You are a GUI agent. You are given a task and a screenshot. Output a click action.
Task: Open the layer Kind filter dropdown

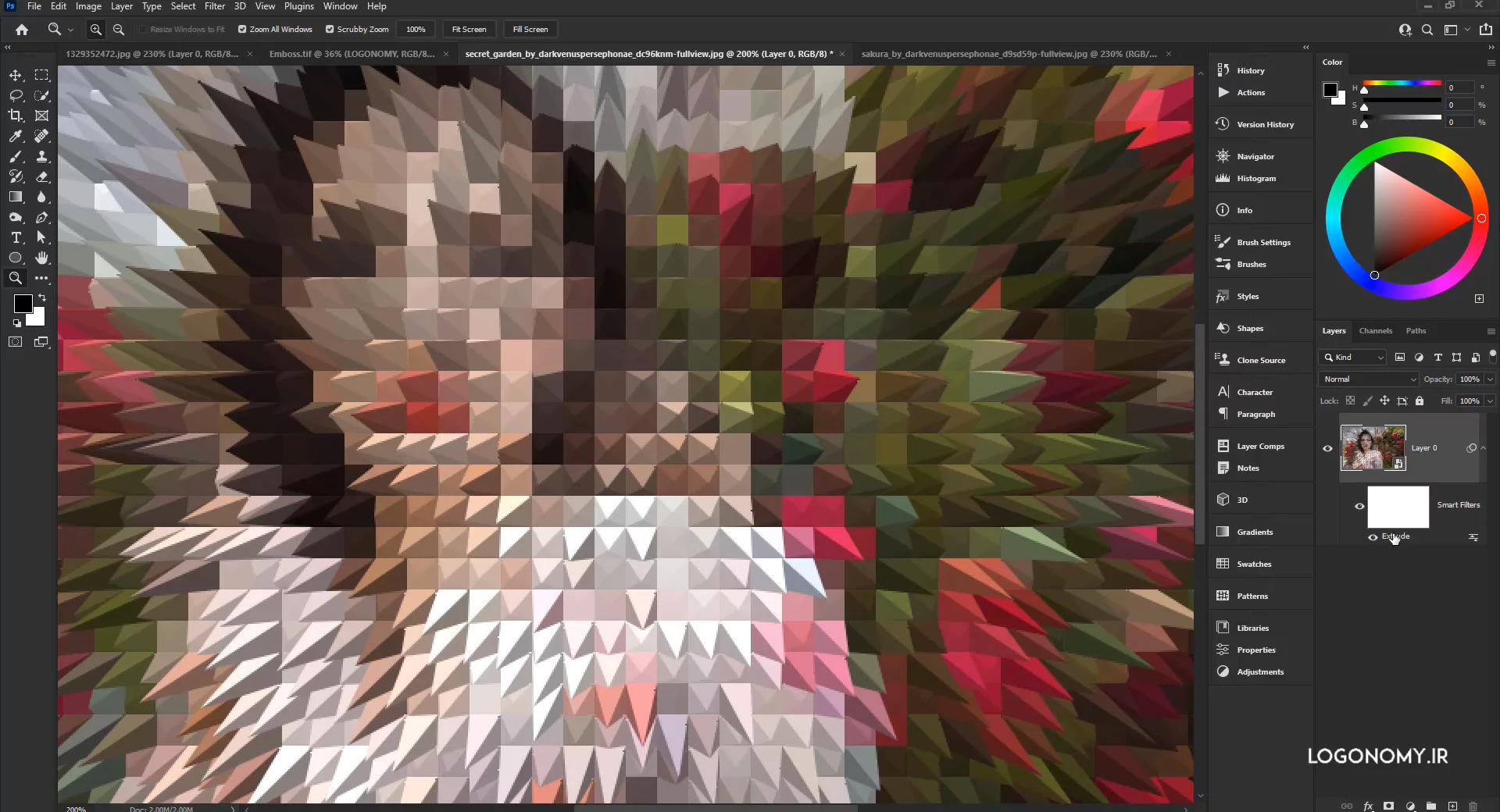[1353, 357]
